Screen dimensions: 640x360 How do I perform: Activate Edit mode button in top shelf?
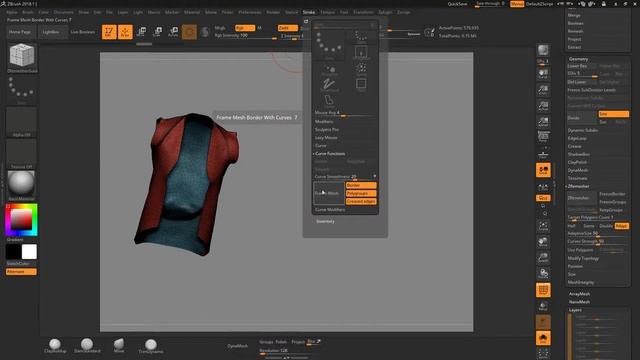pos(109,32)
